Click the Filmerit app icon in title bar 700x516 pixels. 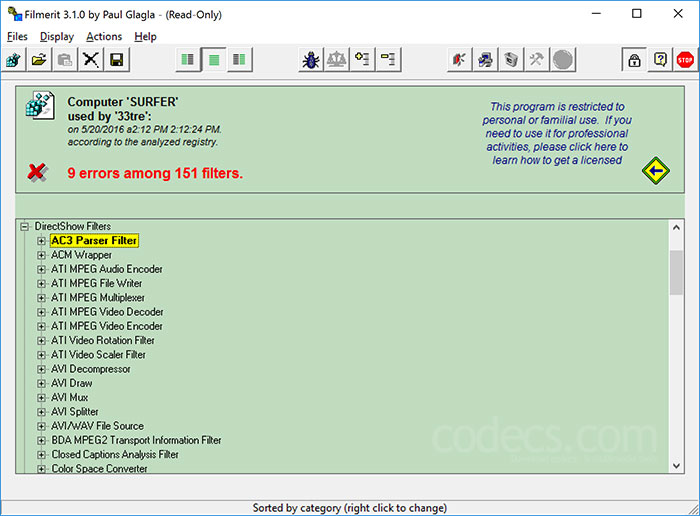[x=14, y=14]
